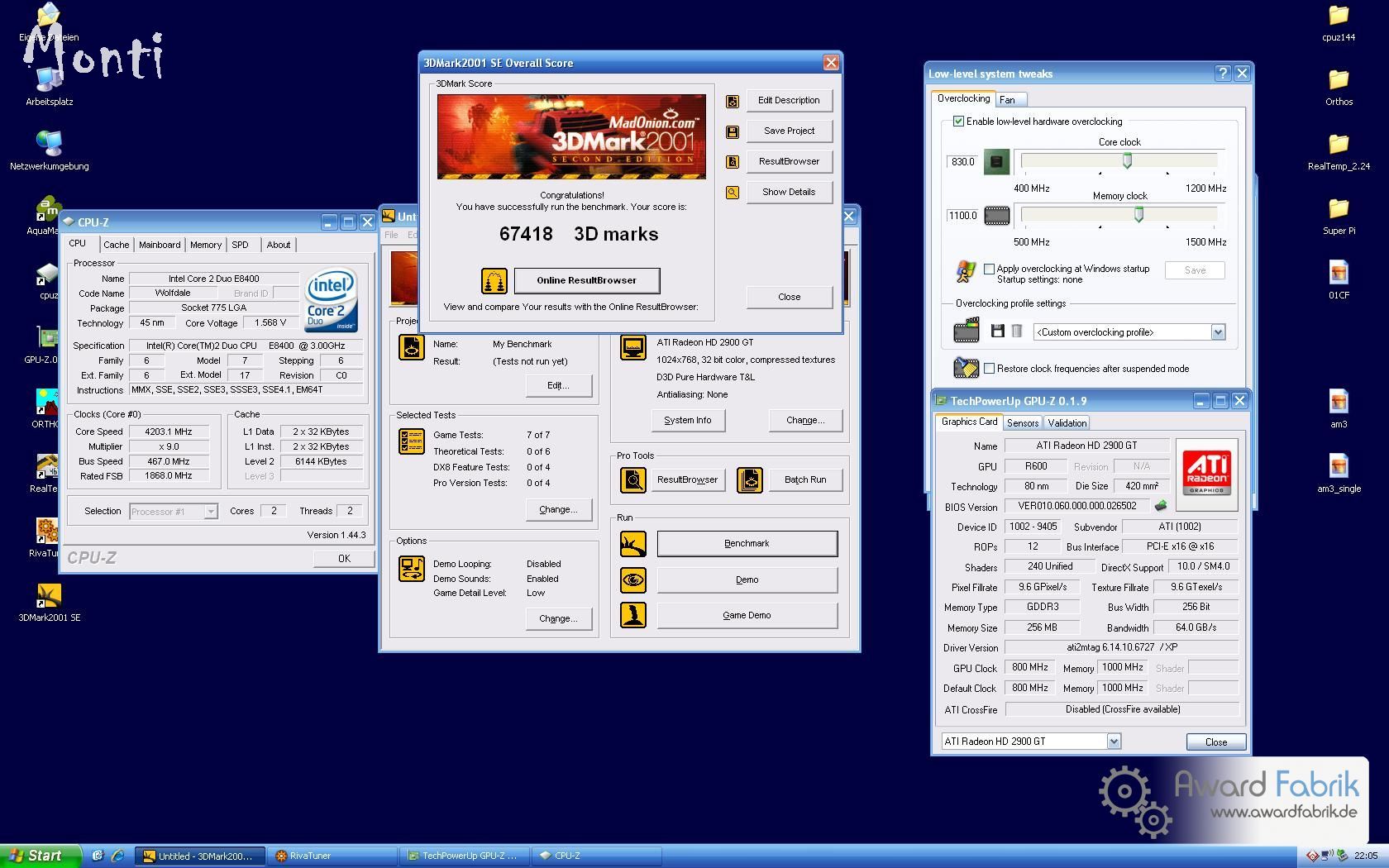The image size is (1389, 868).
Task: Click the display monitor icon in 3DMark
Action: pos(633,347)
